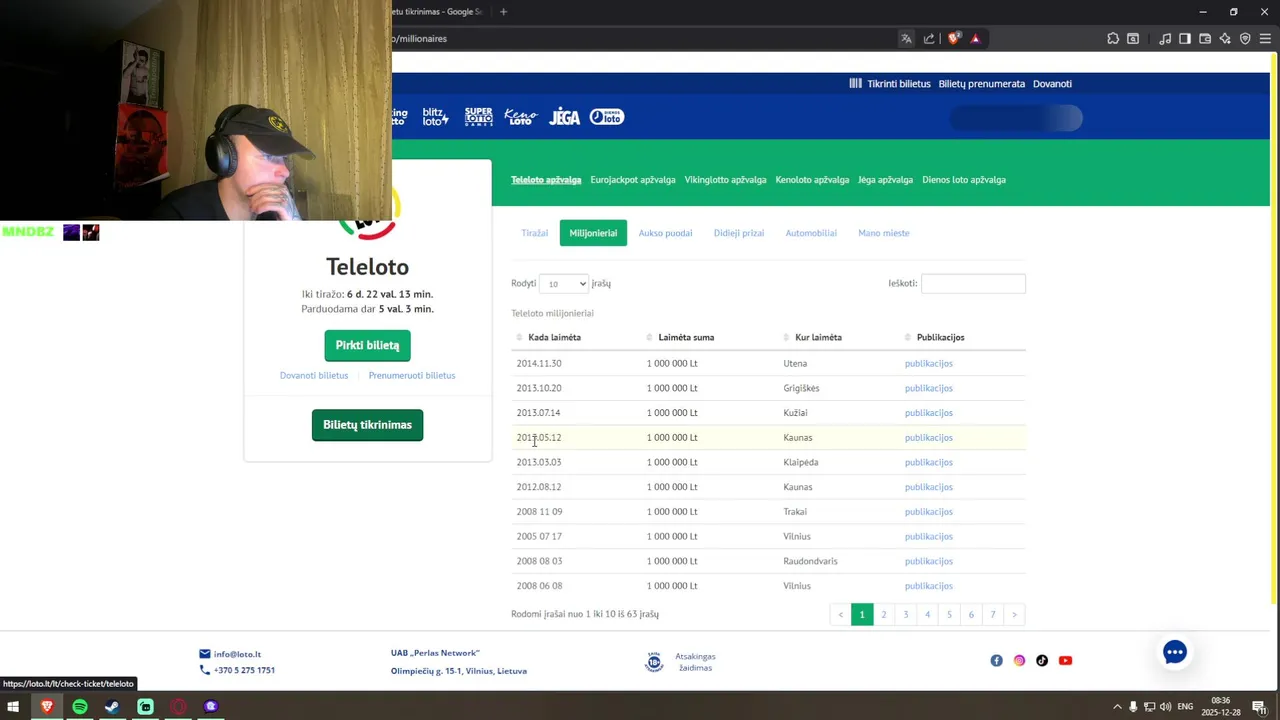Open the browser hamburger main menu
The height and width of the screenshot is (720, 1280).
tap(1265, 38)
